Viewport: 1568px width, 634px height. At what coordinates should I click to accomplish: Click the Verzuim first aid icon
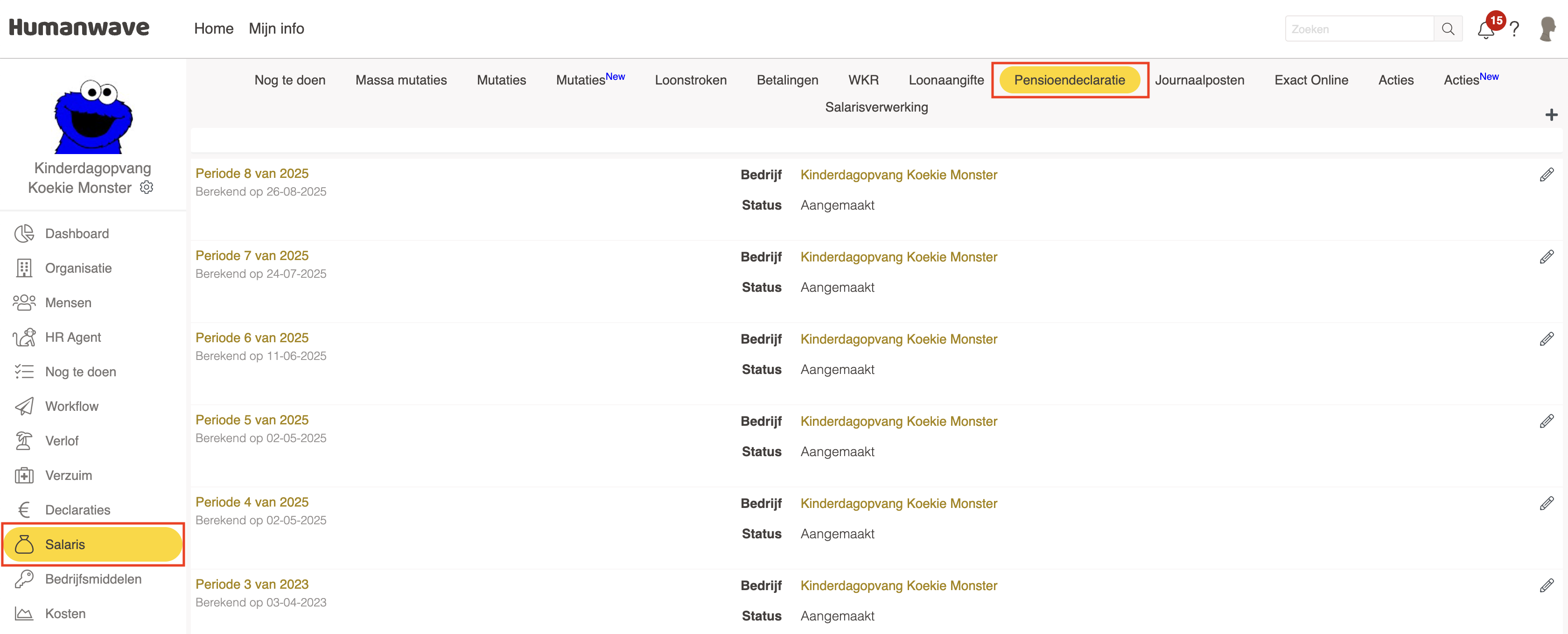tap(24, 475)
